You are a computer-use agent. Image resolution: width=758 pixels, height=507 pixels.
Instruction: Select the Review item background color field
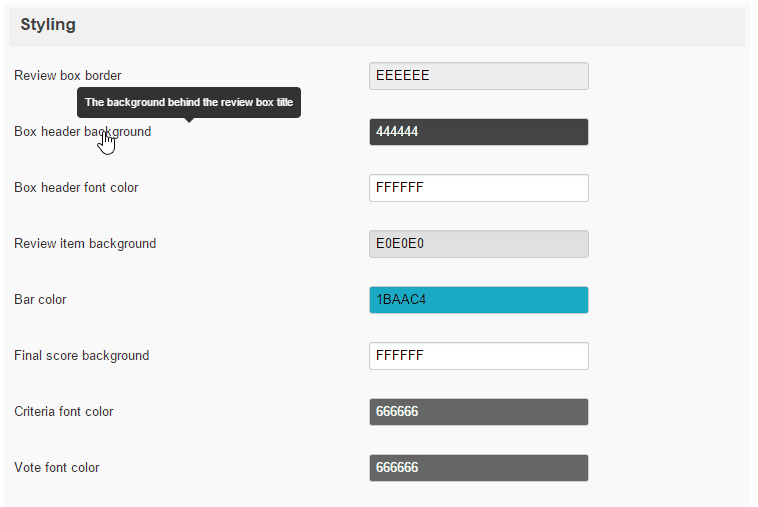click(x=478, y=244)
